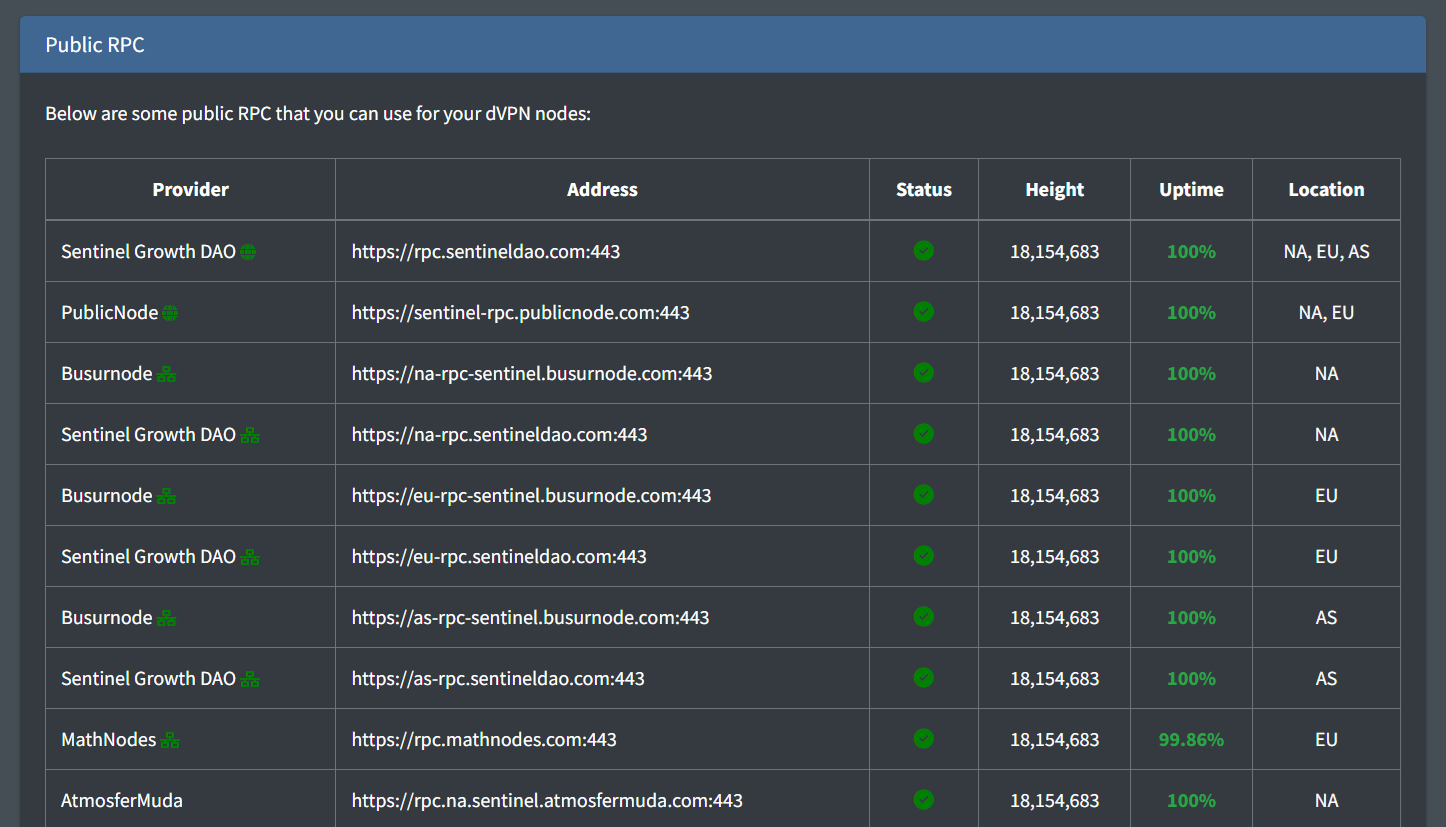Click the MathNodes provider name
This screenshot has height=827, width=1446.
(x=109, y=740)
